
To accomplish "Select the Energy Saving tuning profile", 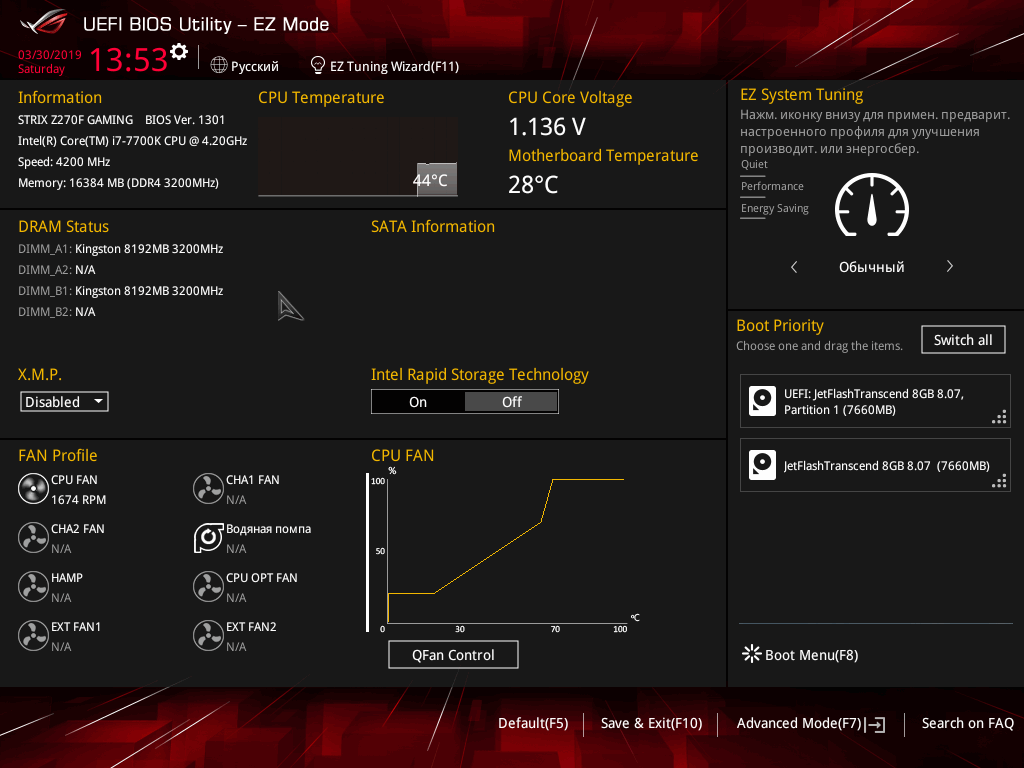I will (x=775, y=208).
